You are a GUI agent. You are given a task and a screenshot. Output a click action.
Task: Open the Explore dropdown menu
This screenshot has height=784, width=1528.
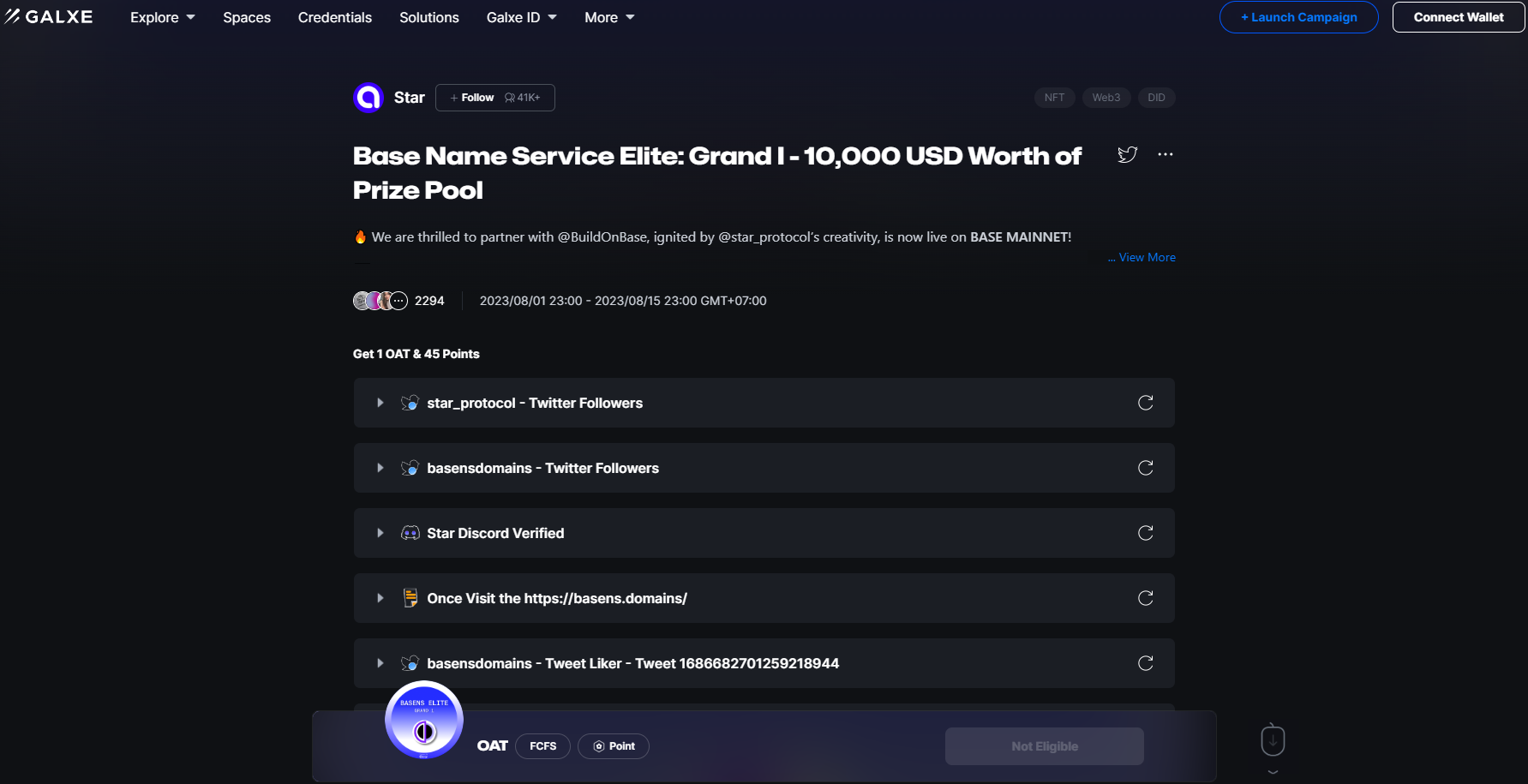(163, 17)
